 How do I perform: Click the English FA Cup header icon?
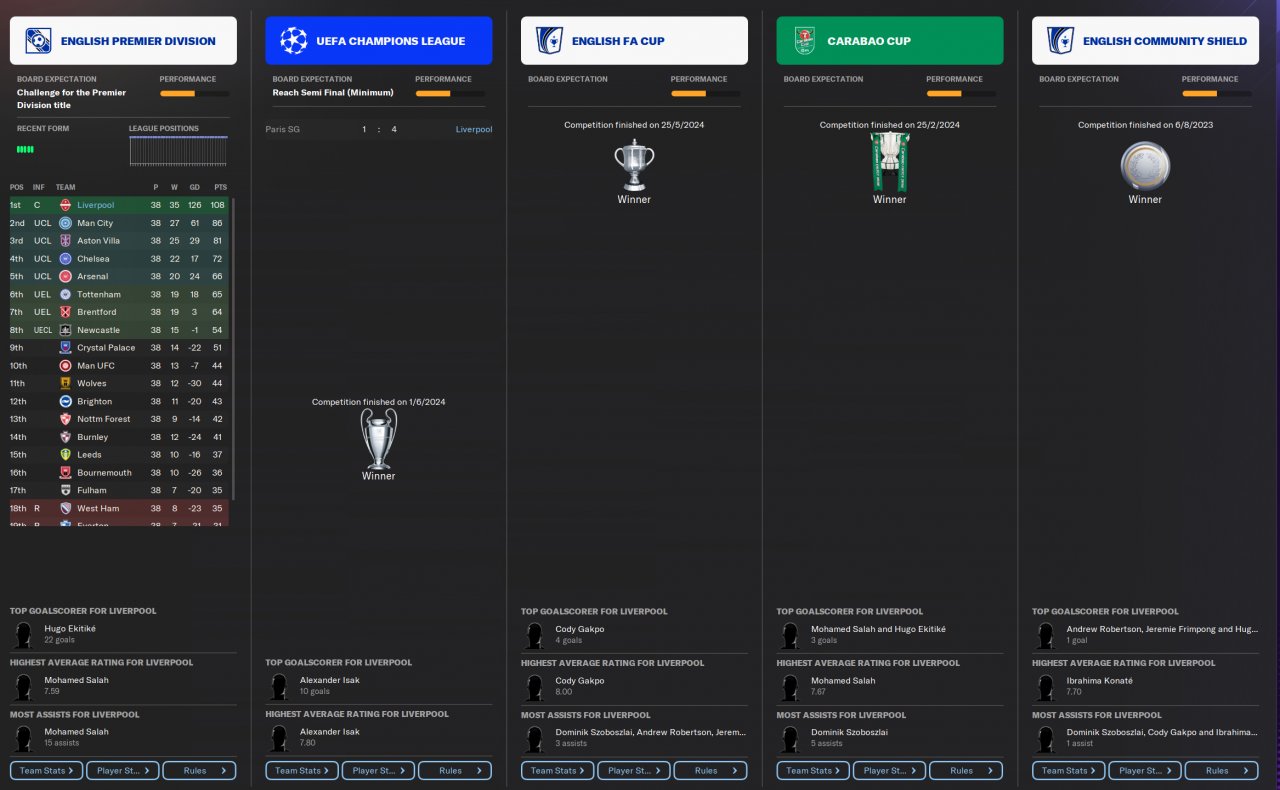[549, 41]
